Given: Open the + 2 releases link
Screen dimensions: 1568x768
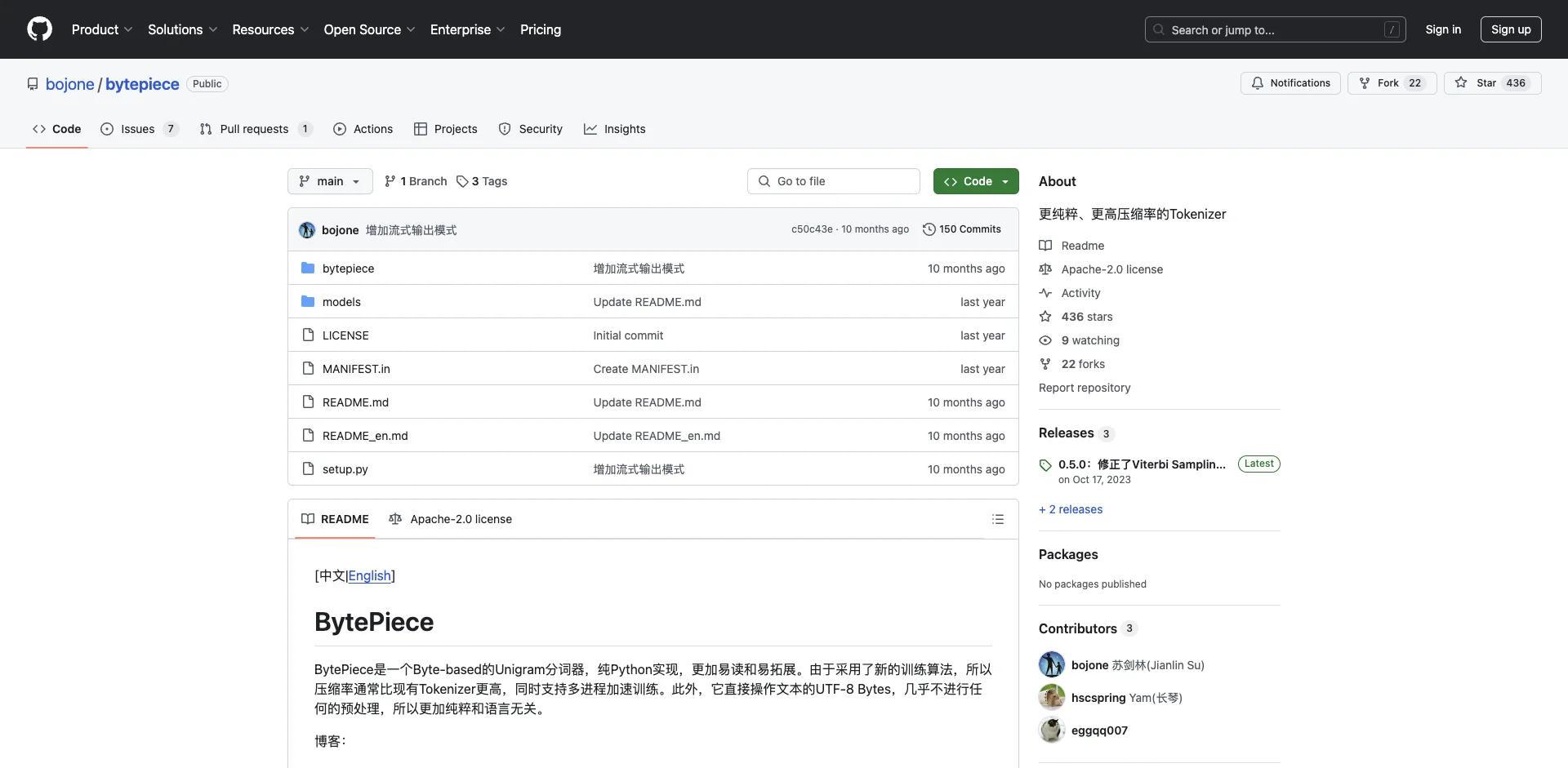Looking at the screenshot, I should pos(1071,509).
